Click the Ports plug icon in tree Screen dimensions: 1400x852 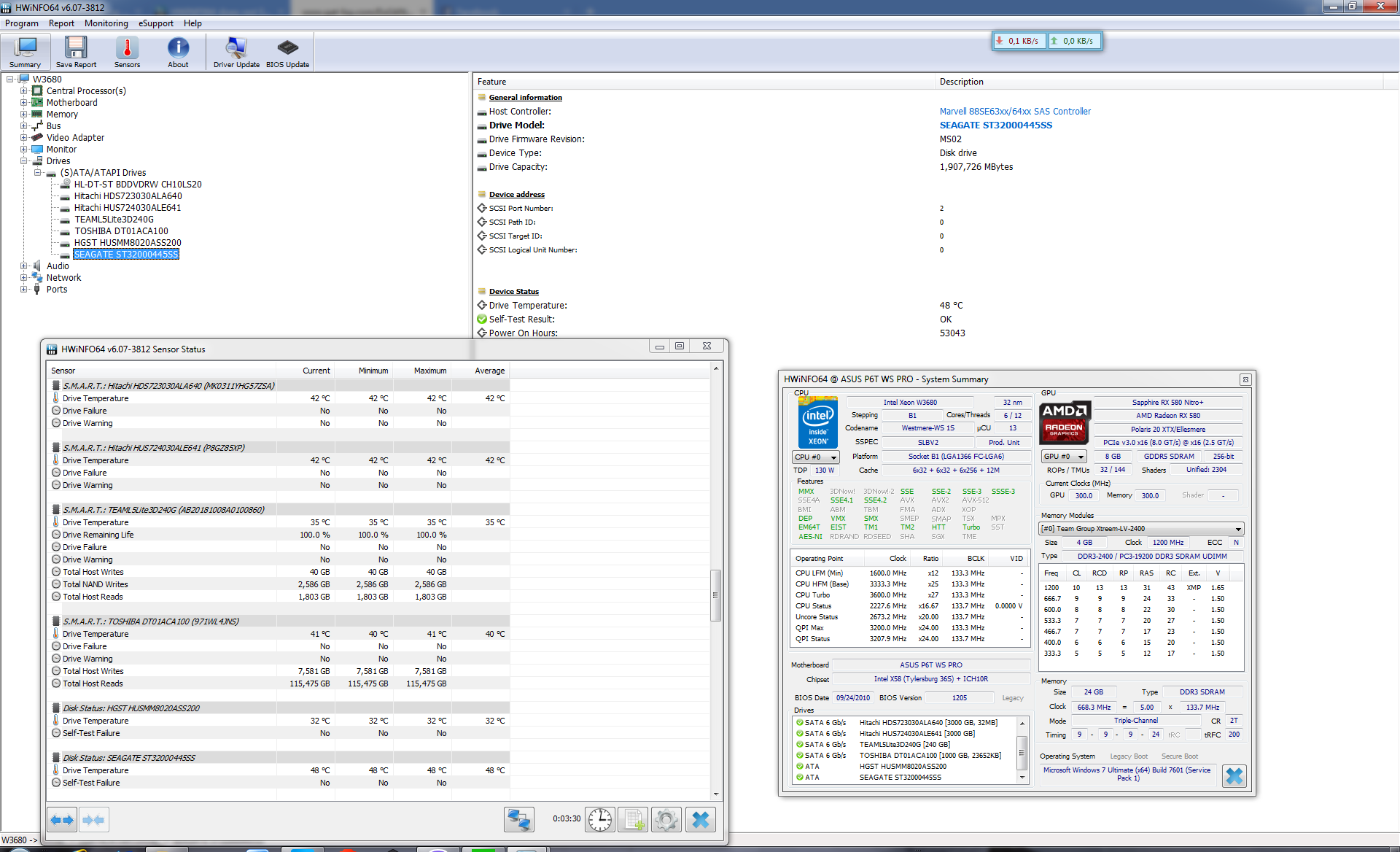36,289
